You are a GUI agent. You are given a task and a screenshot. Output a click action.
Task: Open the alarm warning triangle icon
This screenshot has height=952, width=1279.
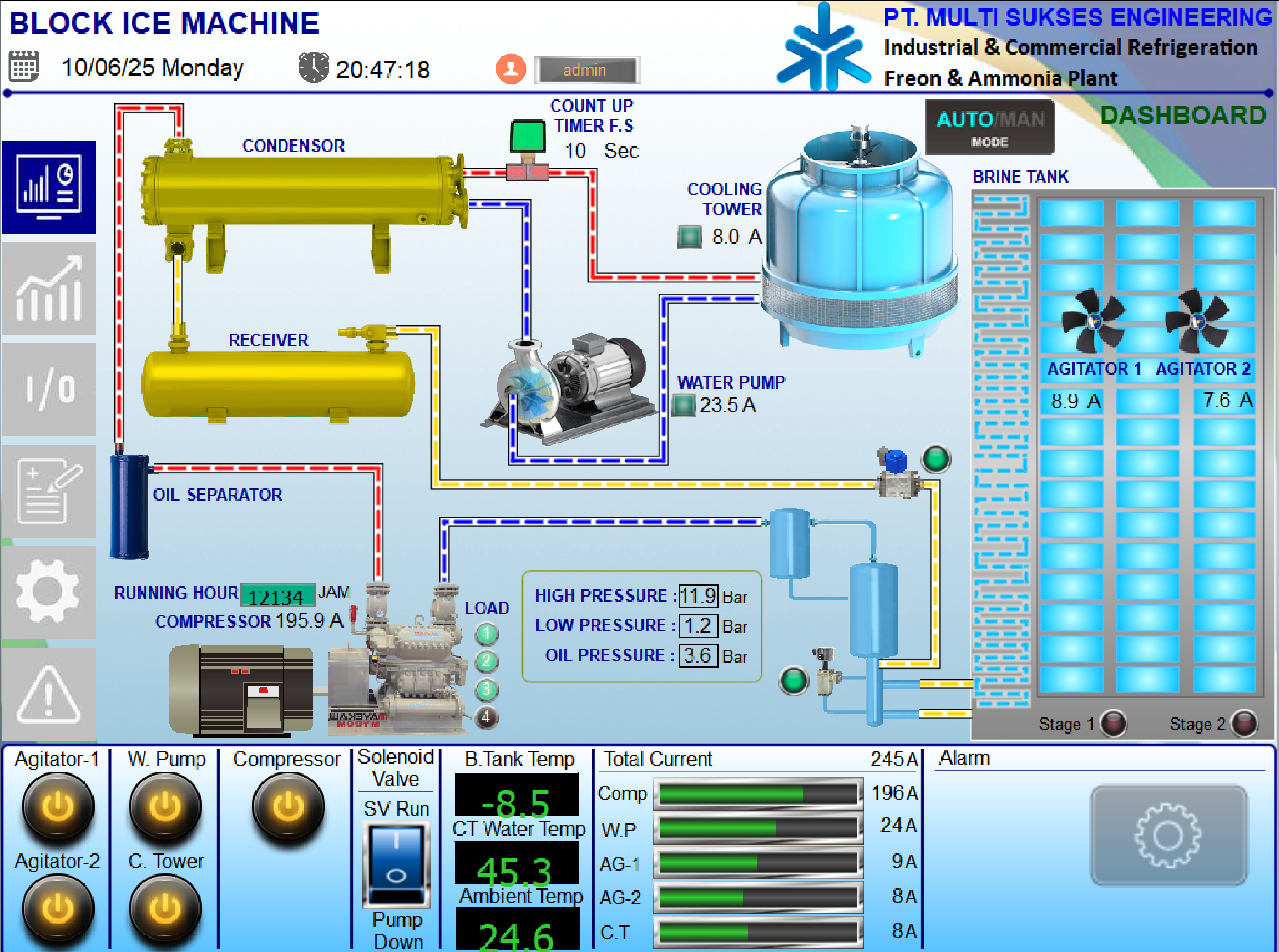tap(48, 694)
